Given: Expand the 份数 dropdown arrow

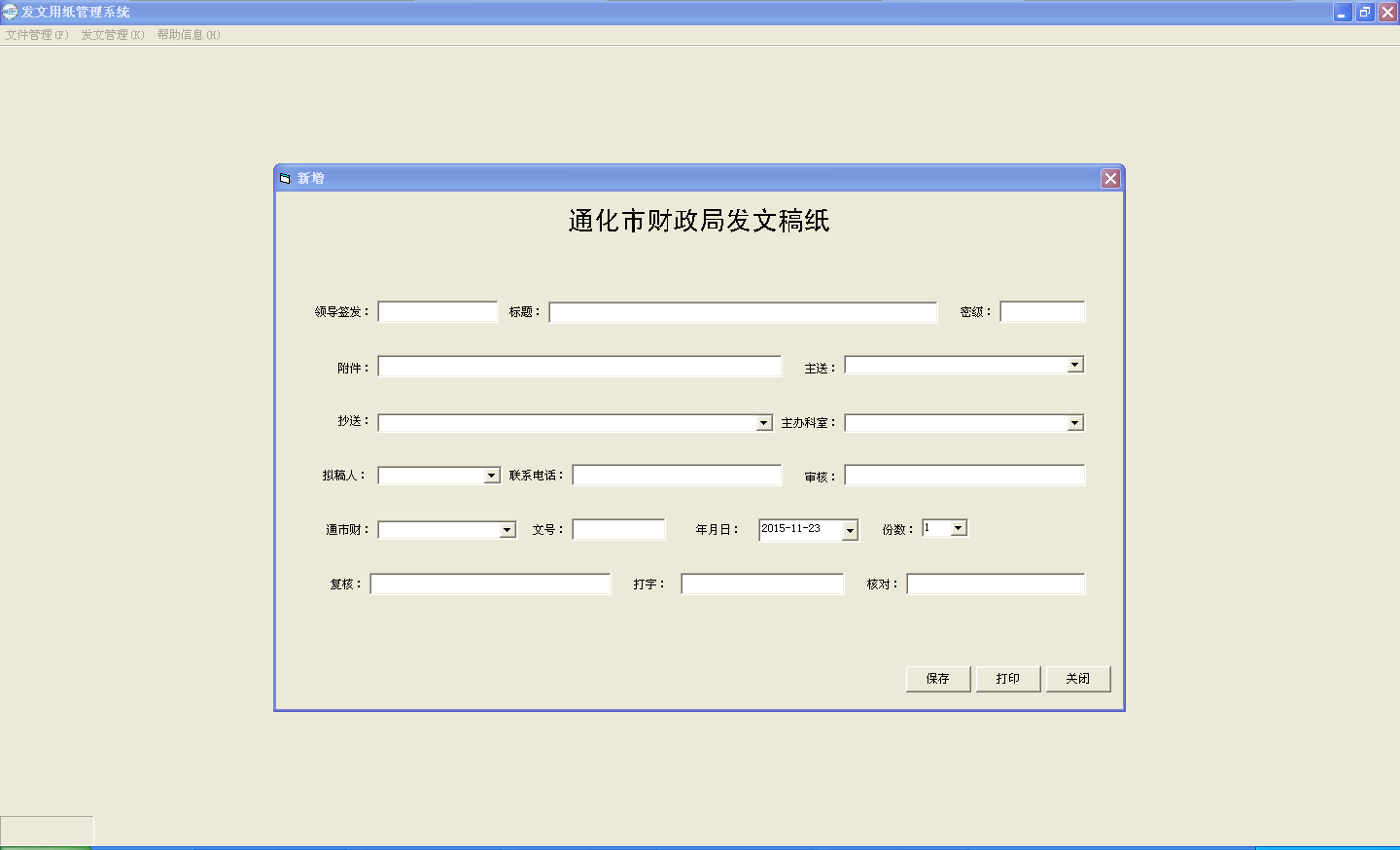Looking at the screenshot, I should (959, 528).
